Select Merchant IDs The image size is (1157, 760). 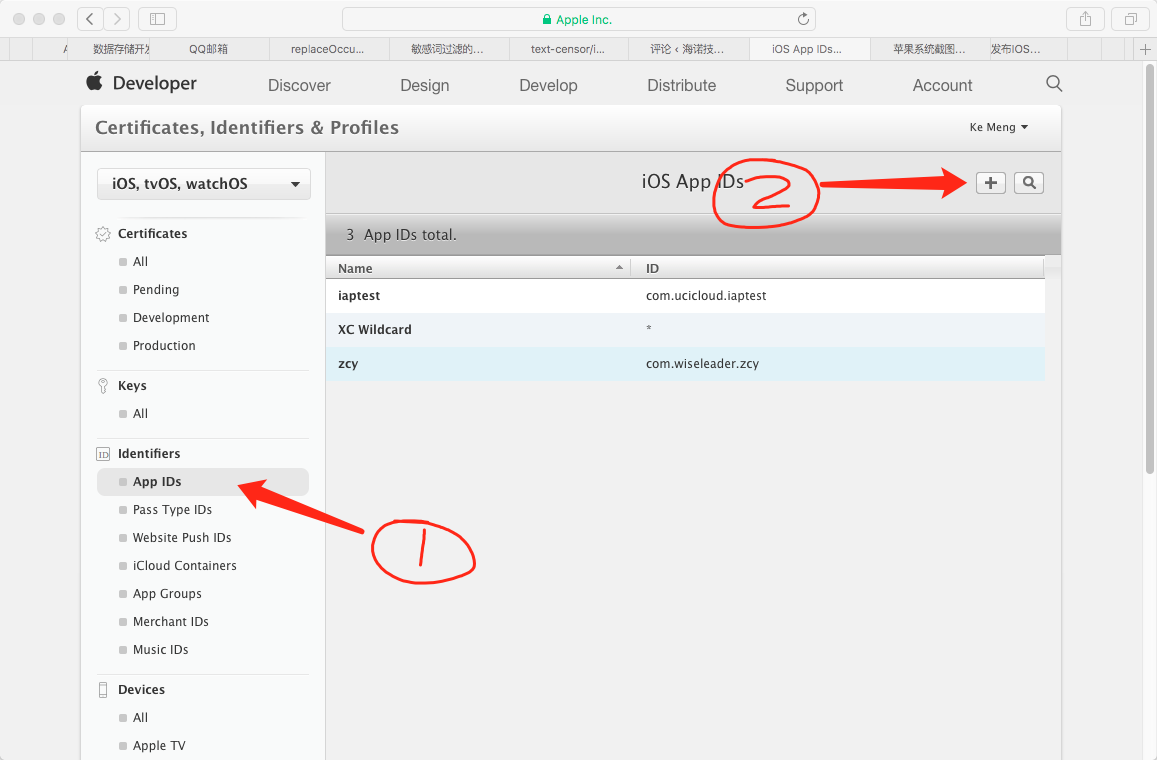tap(170, 622)
